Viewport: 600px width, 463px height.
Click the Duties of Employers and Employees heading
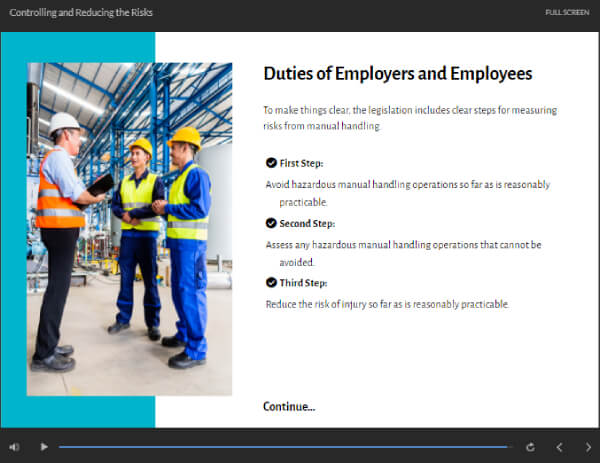coord(398,74)
